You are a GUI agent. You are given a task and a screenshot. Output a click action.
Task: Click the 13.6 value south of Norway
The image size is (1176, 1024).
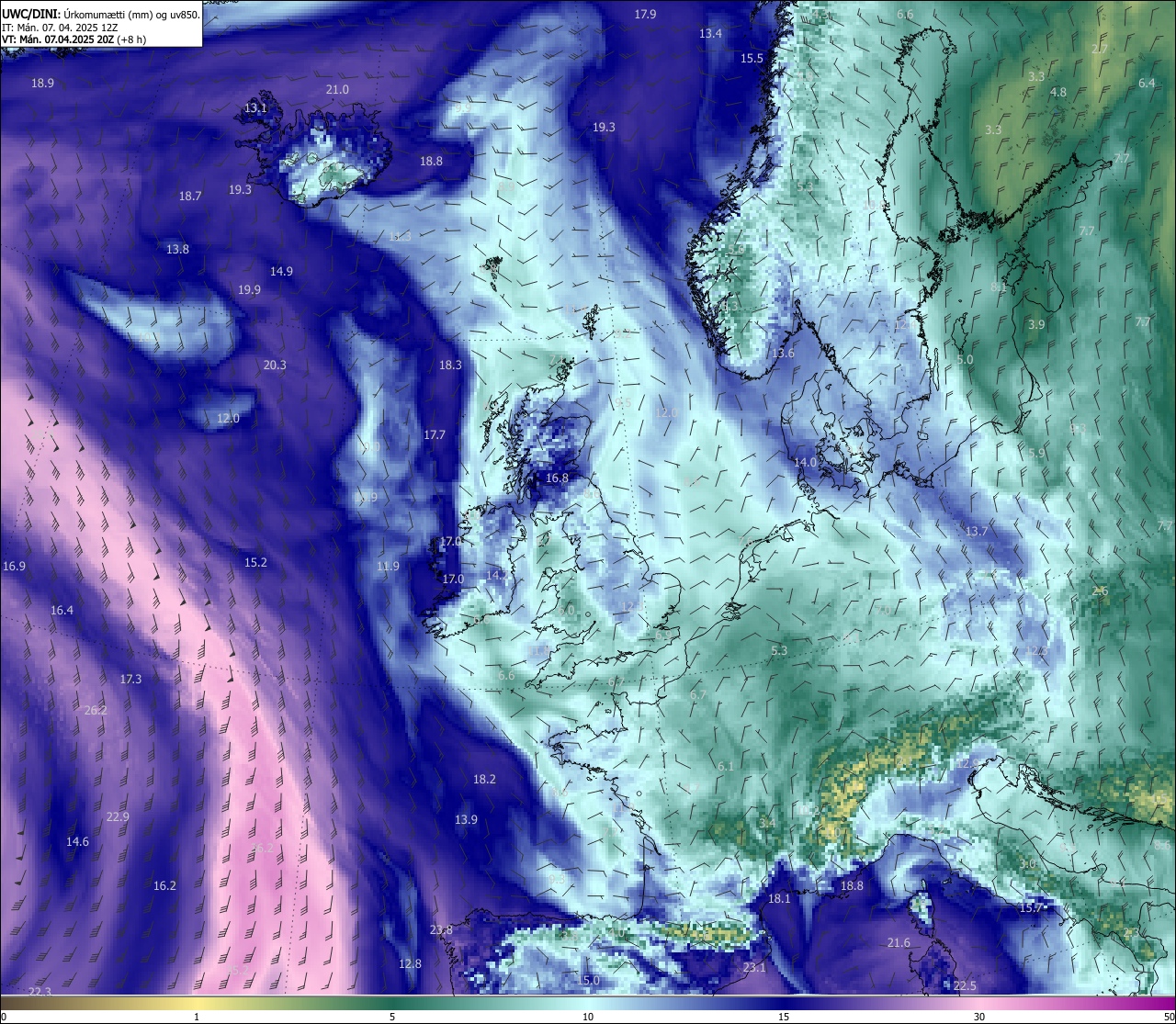click(783, 353)
